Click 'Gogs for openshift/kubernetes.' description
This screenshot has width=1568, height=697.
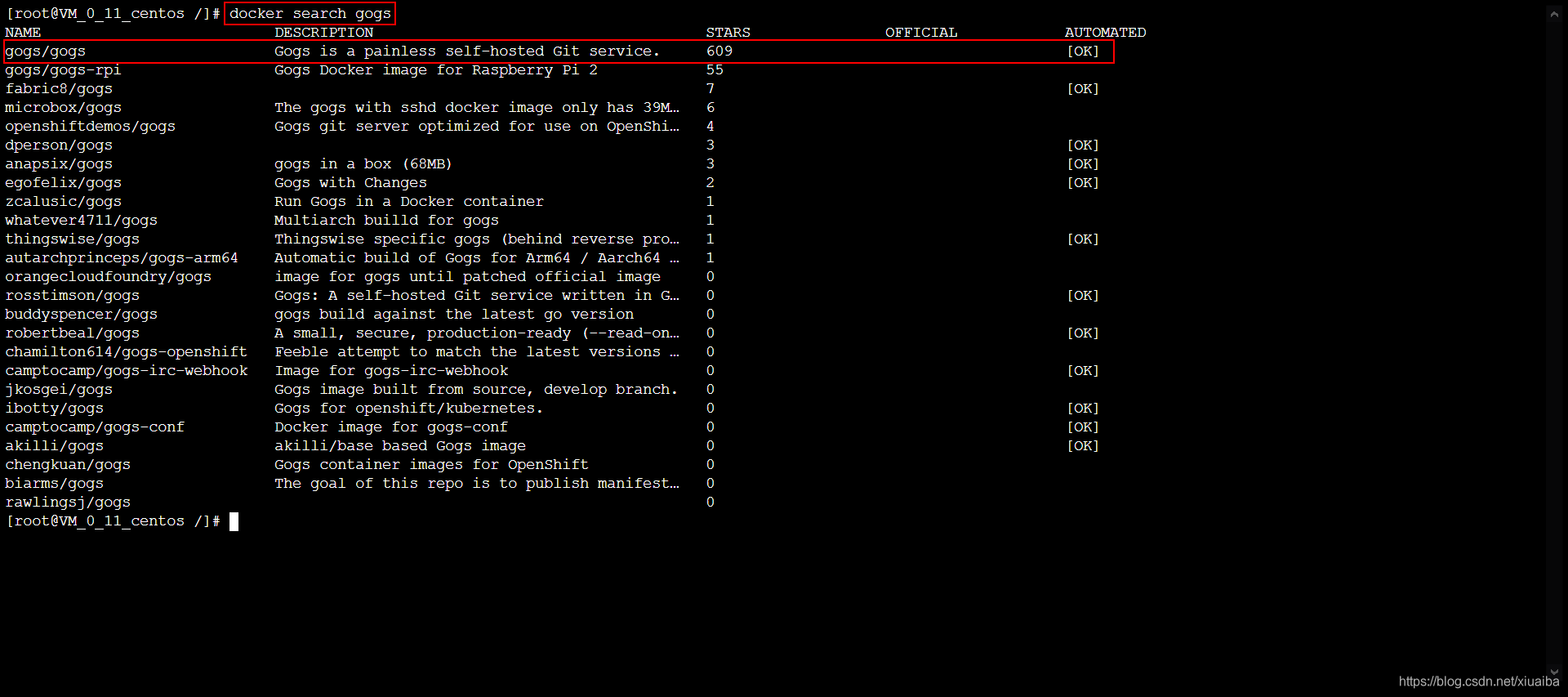pyautogui.click(x=408, y=409)
